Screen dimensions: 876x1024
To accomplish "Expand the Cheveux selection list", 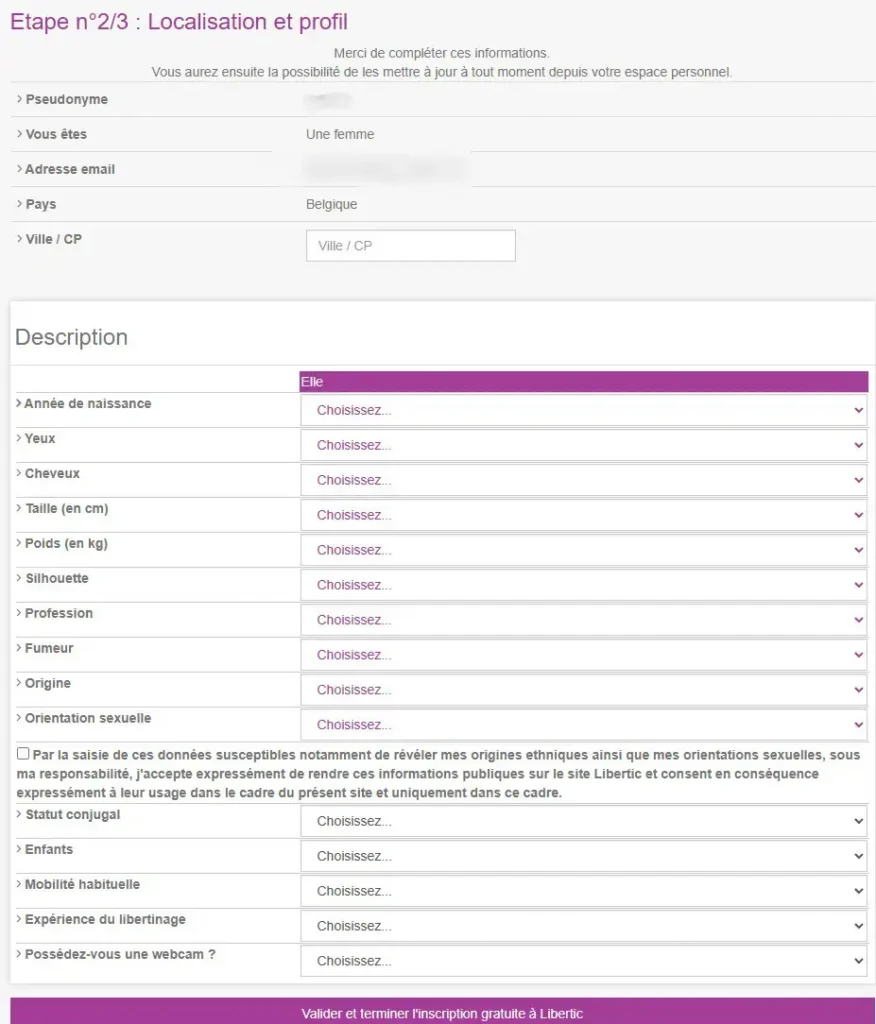I will coord(583,480).
